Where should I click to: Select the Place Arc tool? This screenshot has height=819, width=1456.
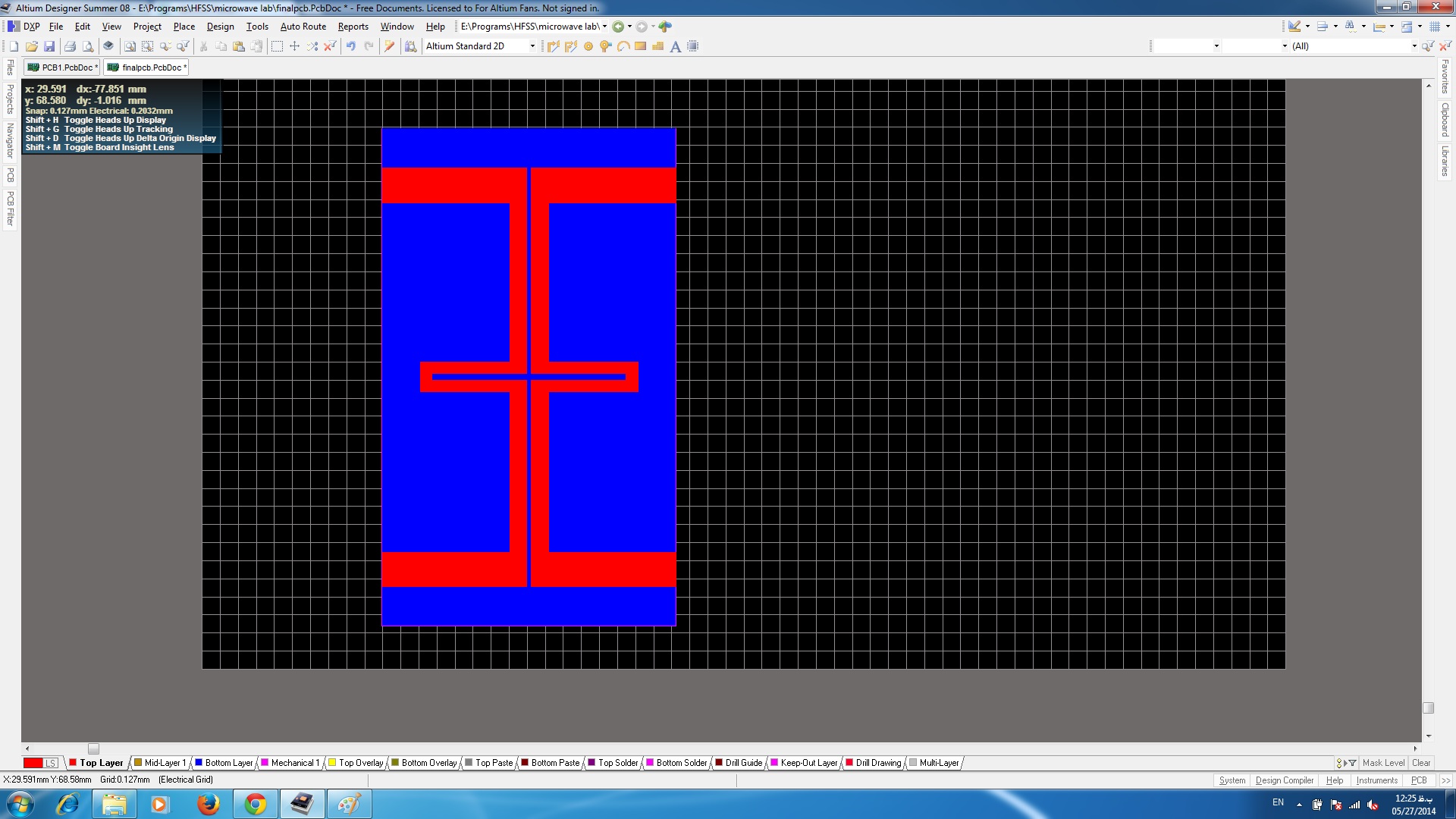623,46
